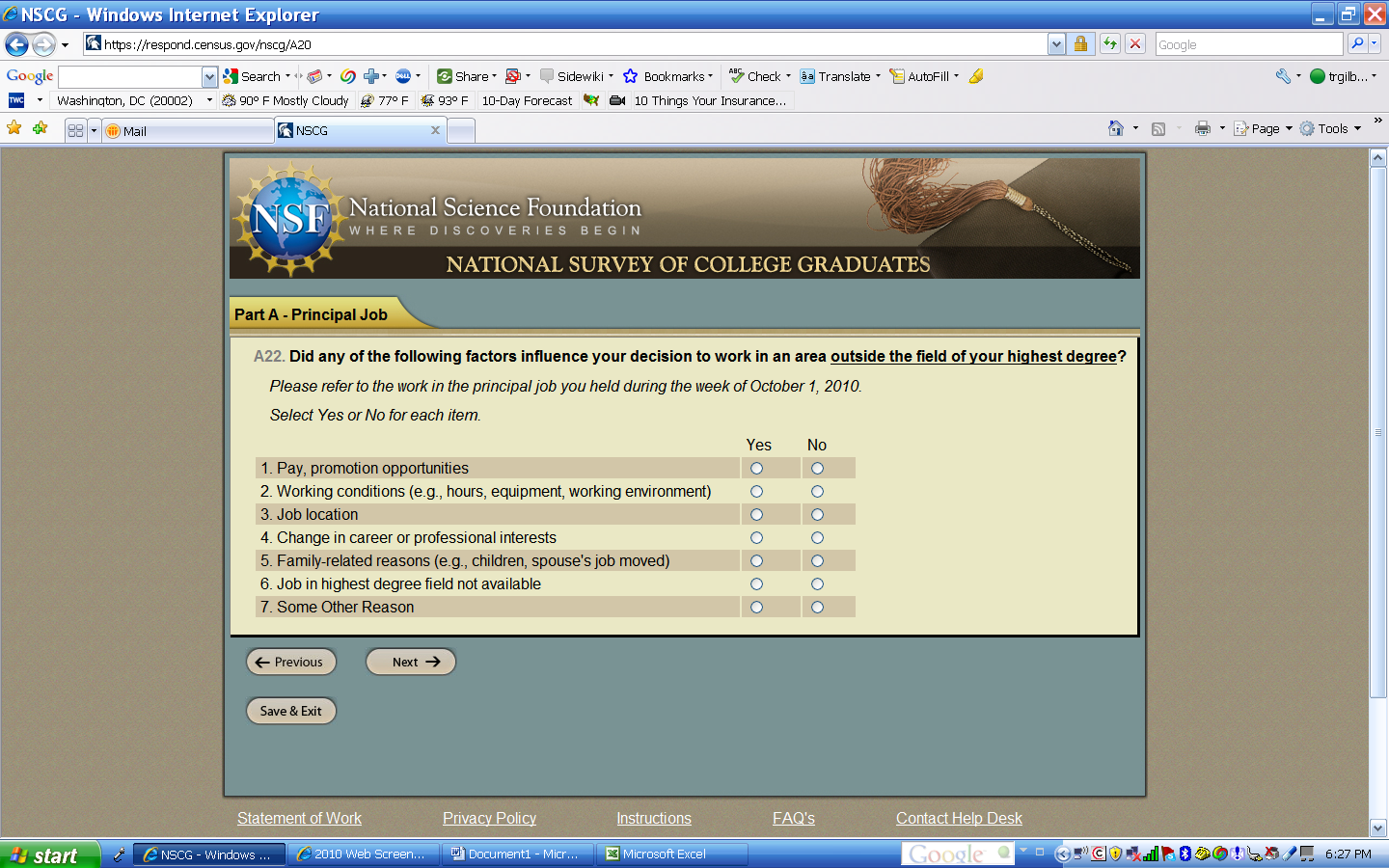
Task: Click the Stop loading X icon
Action: 1135,43
